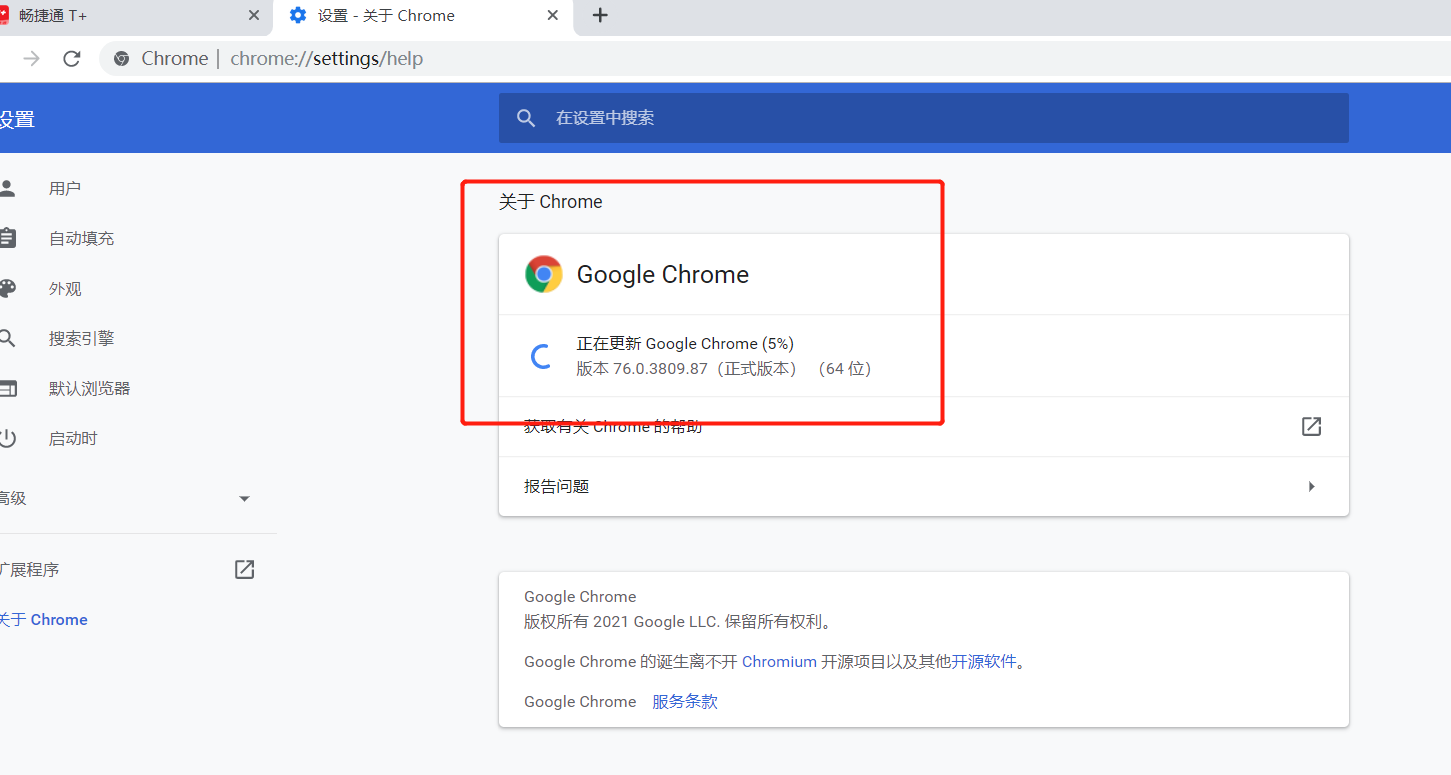Click the browser icon beside 默认浏览器
This screenshot has height=775, width=1451.
tap(7, 388)
